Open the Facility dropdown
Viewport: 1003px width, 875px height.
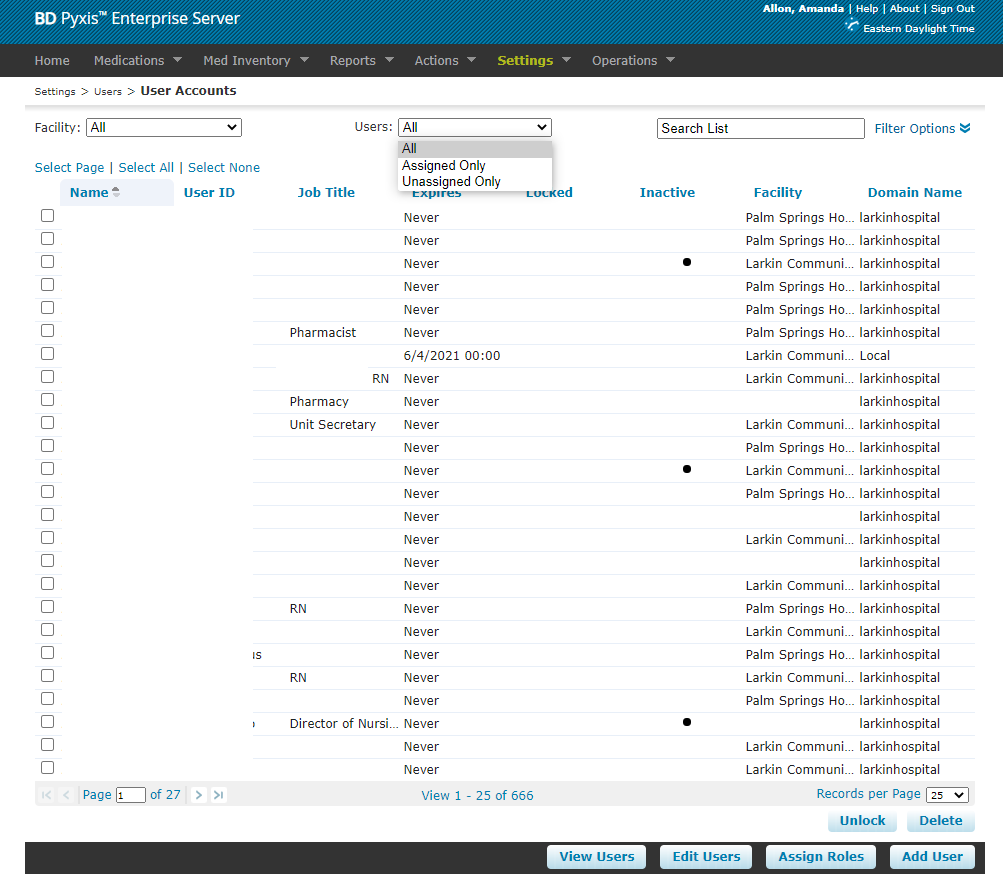click(x=164, y=128)
